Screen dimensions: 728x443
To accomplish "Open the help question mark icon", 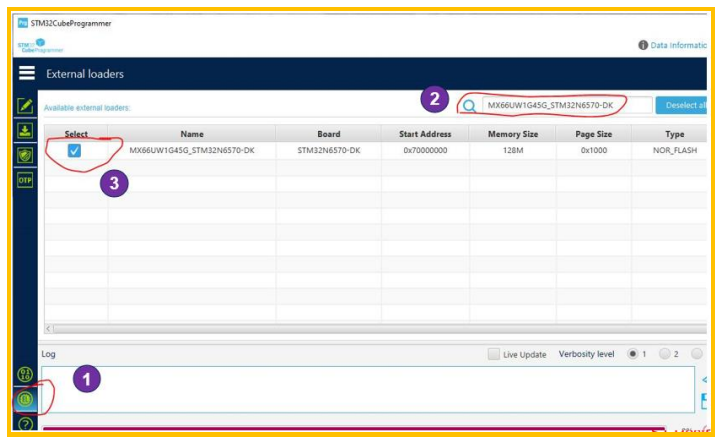I will coord(25,423).
